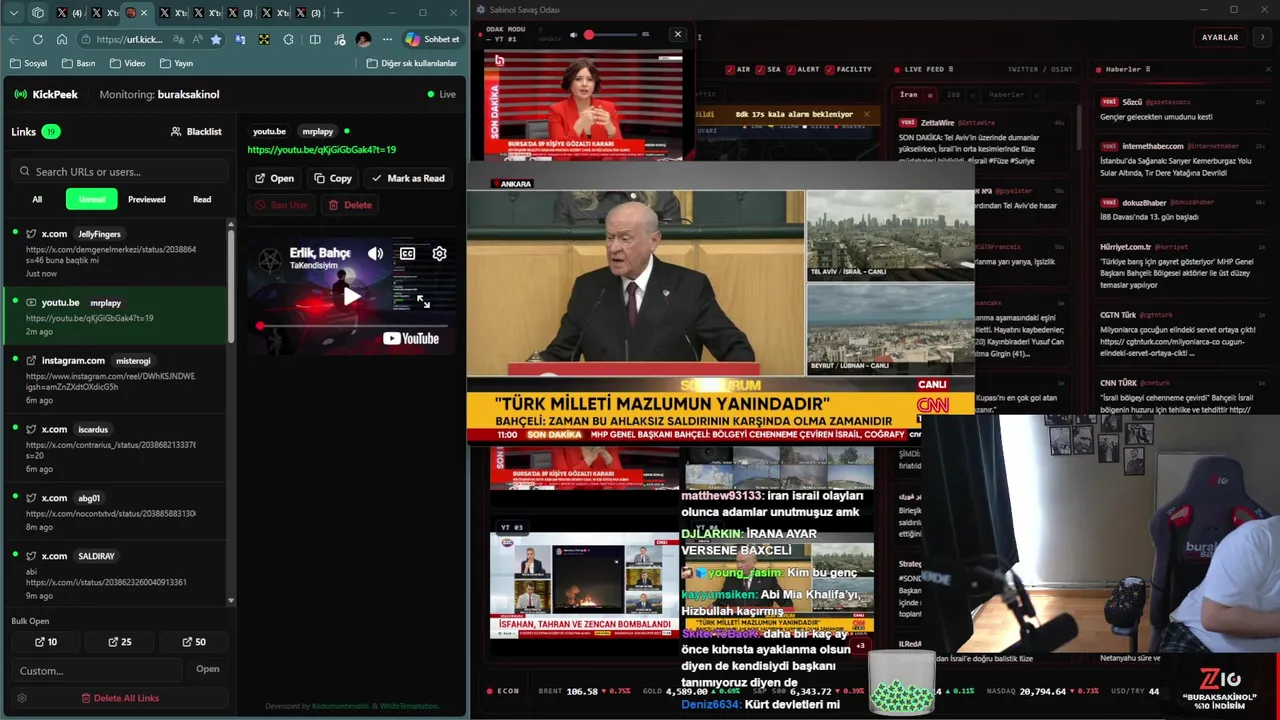The width and height of the screenshot is (1280, 720).
Task: Open the browser three-dot settings menu
Action: (x=387, y=39)
